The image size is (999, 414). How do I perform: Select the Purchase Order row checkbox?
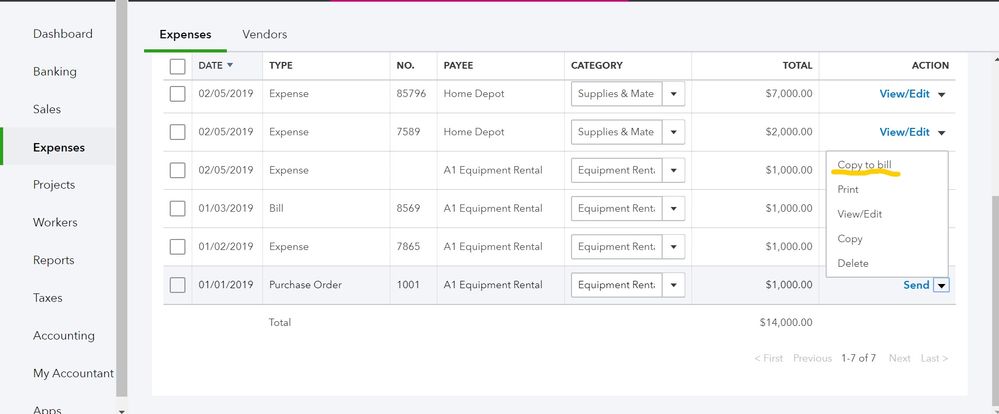tap(178, 285)
